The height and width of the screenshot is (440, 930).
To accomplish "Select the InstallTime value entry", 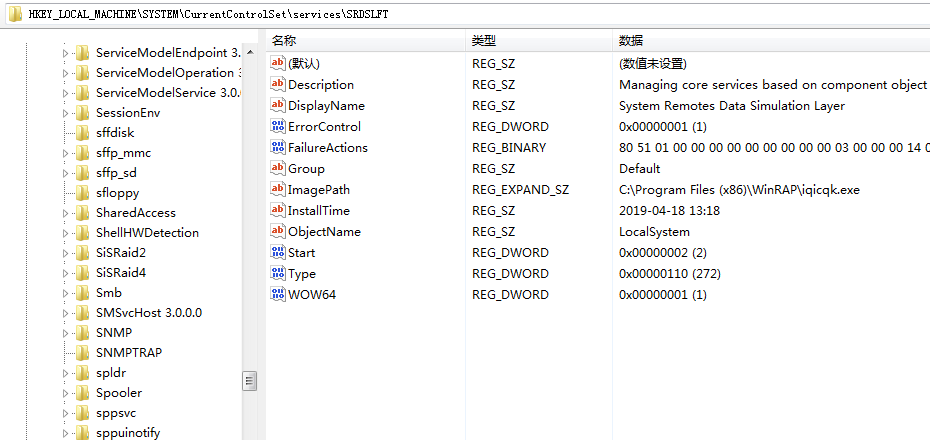I will point(318,210).
